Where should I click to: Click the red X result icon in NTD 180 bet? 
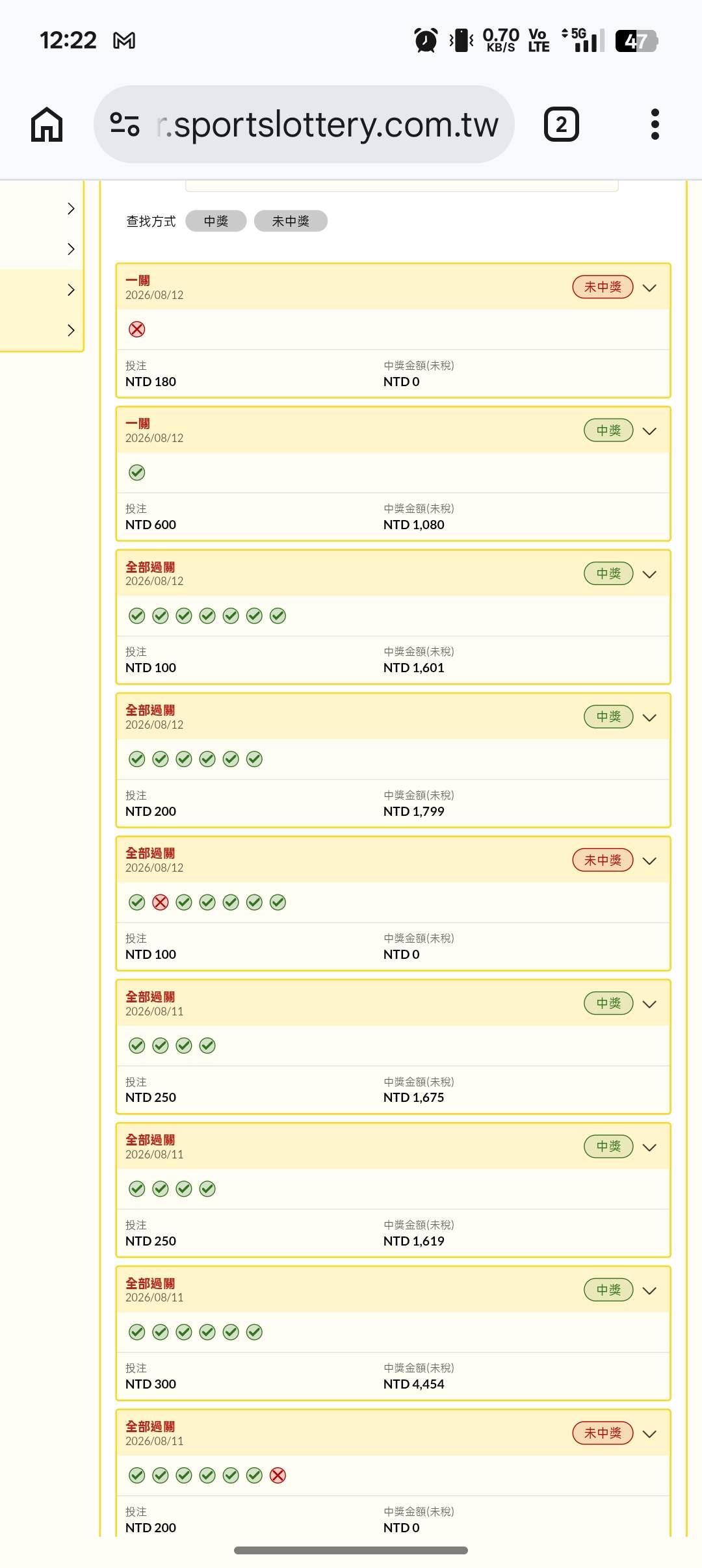[x=136, y=329]
